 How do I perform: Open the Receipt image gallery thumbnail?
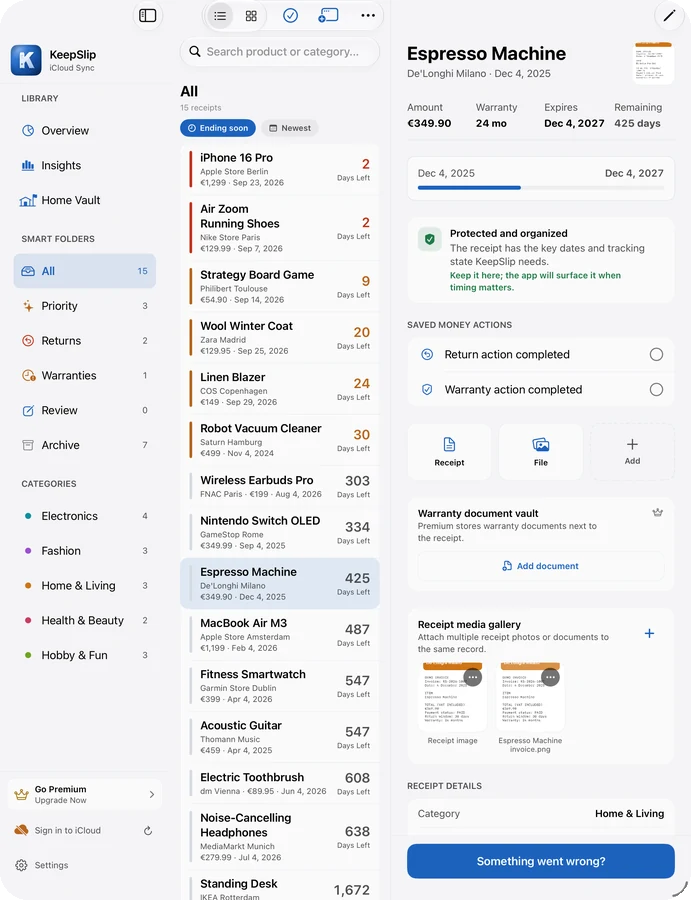tap(452, 697)
